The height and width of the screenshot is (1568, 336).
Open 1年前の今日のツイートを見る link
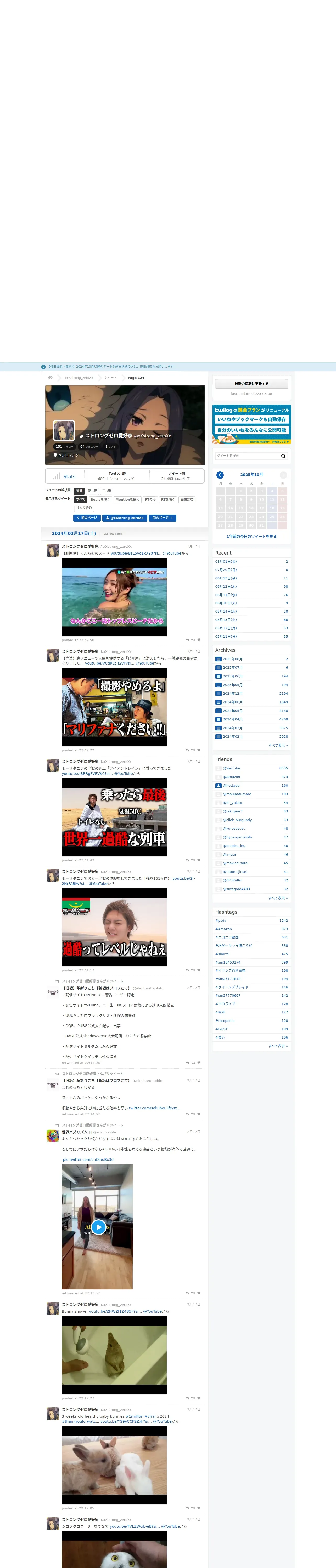251,536
